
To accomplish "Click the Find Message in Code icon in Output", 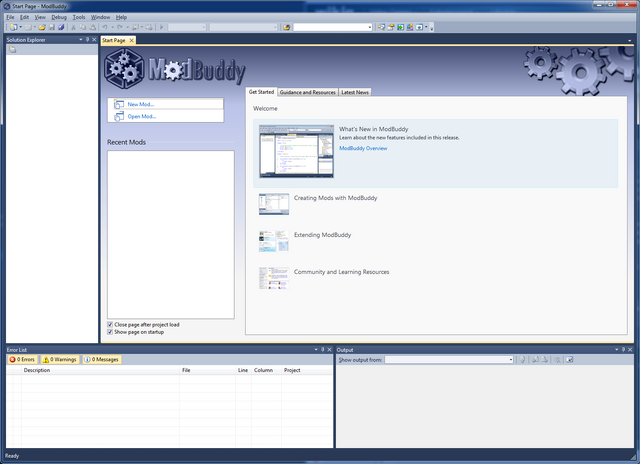I will point(522,360).
